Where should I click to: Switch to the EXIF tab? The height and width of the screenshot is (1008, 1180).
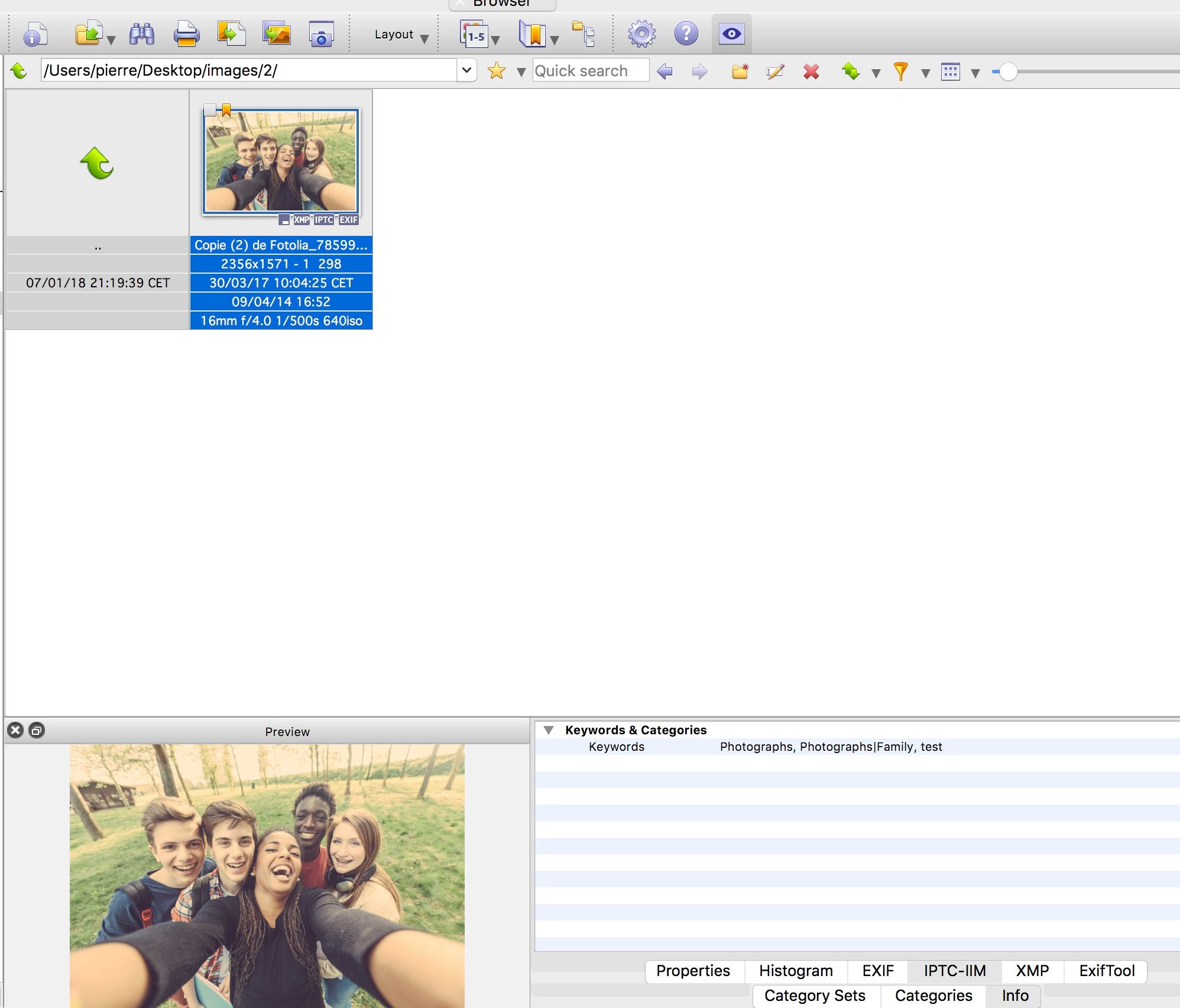point(877,971)
